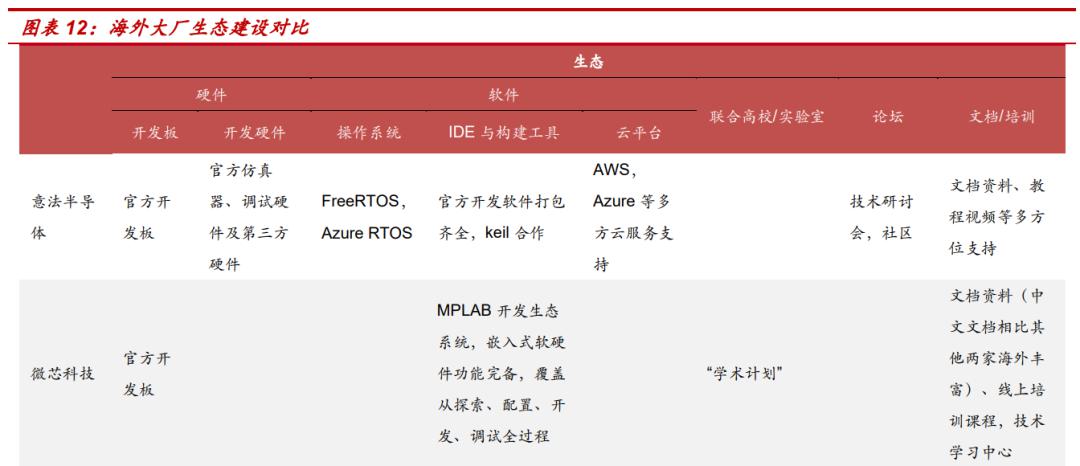Click the 硬件 column group header
The width and height of the screenshot is (1080, 466).
(211, 96)
